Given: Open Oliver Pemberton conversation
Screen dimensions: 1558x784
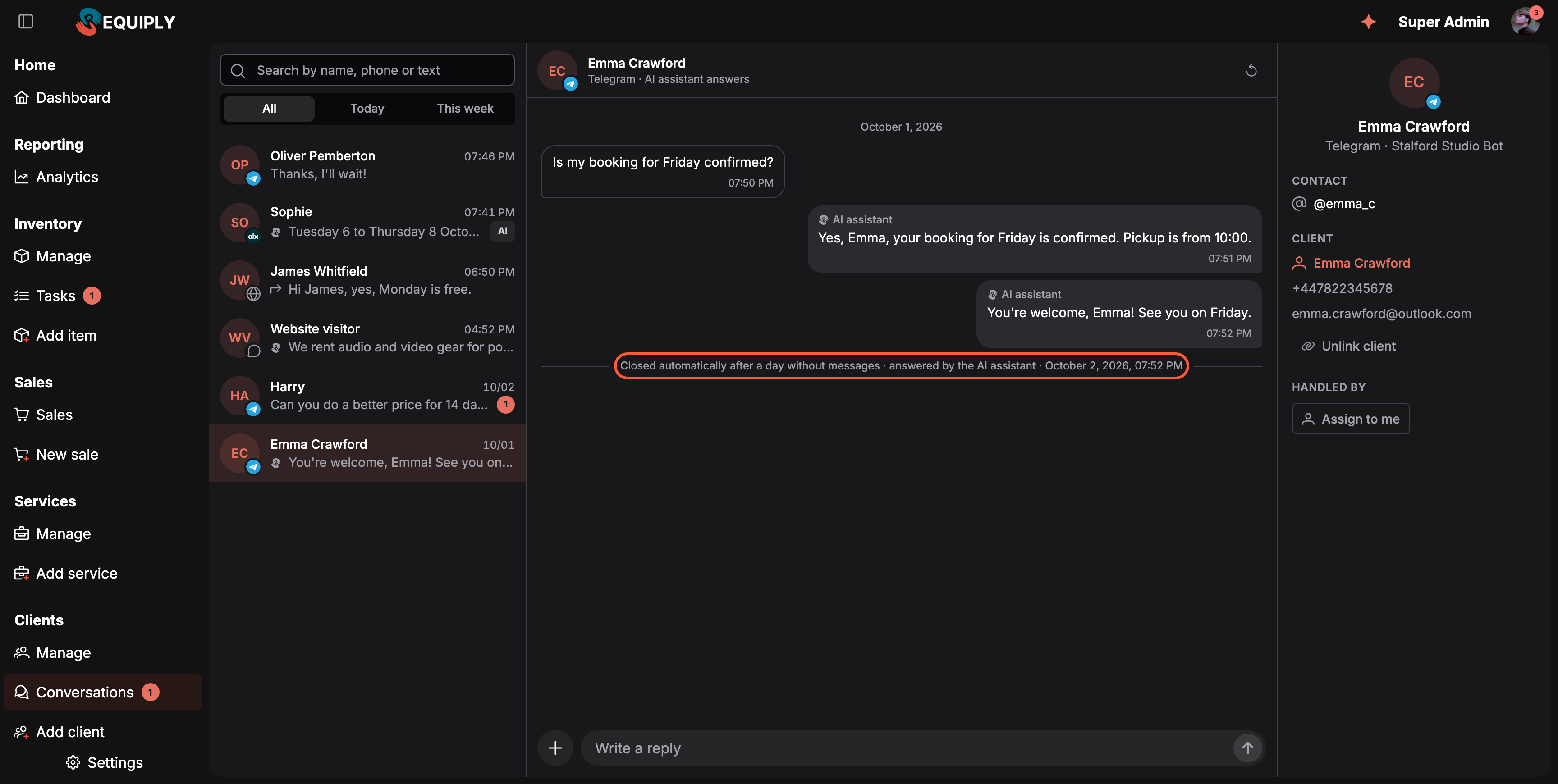Looking at the screenshot, I should (x=367, y=165).
